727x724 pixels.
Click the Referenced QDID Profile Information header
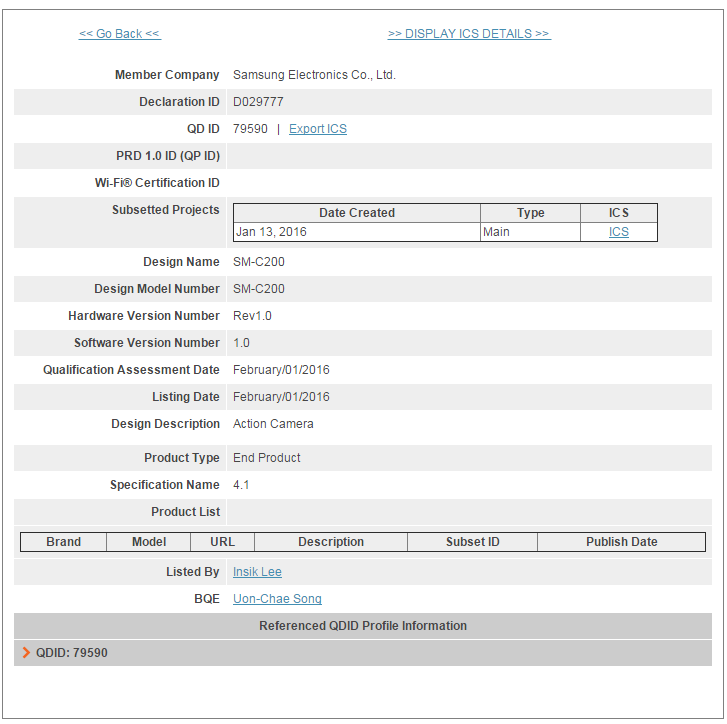(x=363, y=626)
